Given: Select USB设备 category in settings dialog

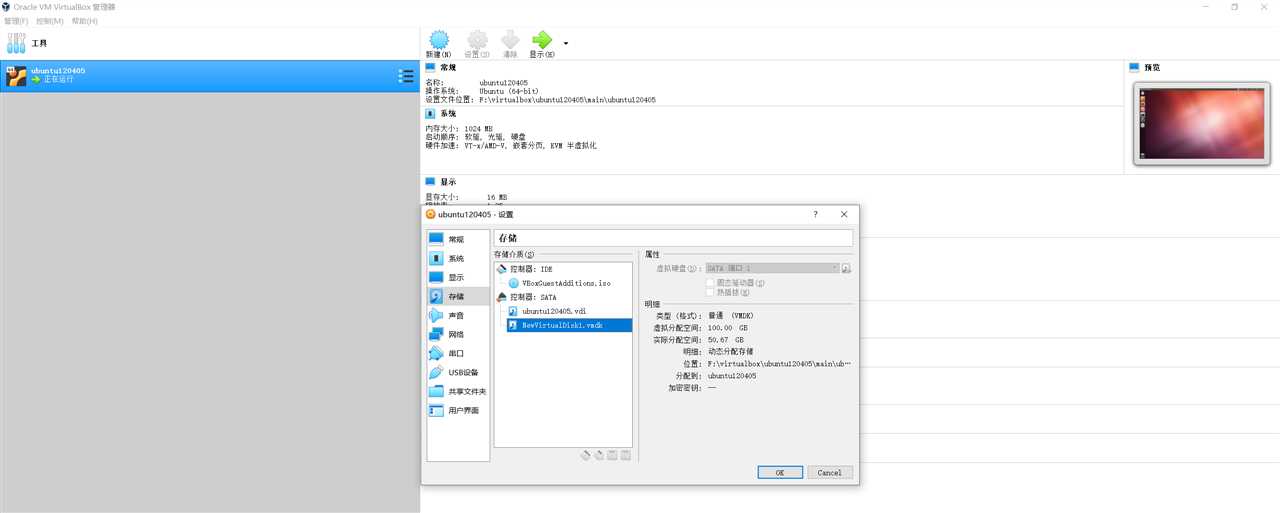Looking at the screenshot, I should click(x=457, y=372).
